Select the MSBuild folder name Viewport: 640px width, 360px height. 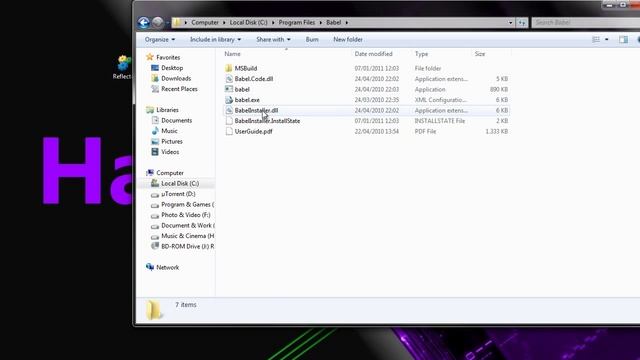(246, 68)
